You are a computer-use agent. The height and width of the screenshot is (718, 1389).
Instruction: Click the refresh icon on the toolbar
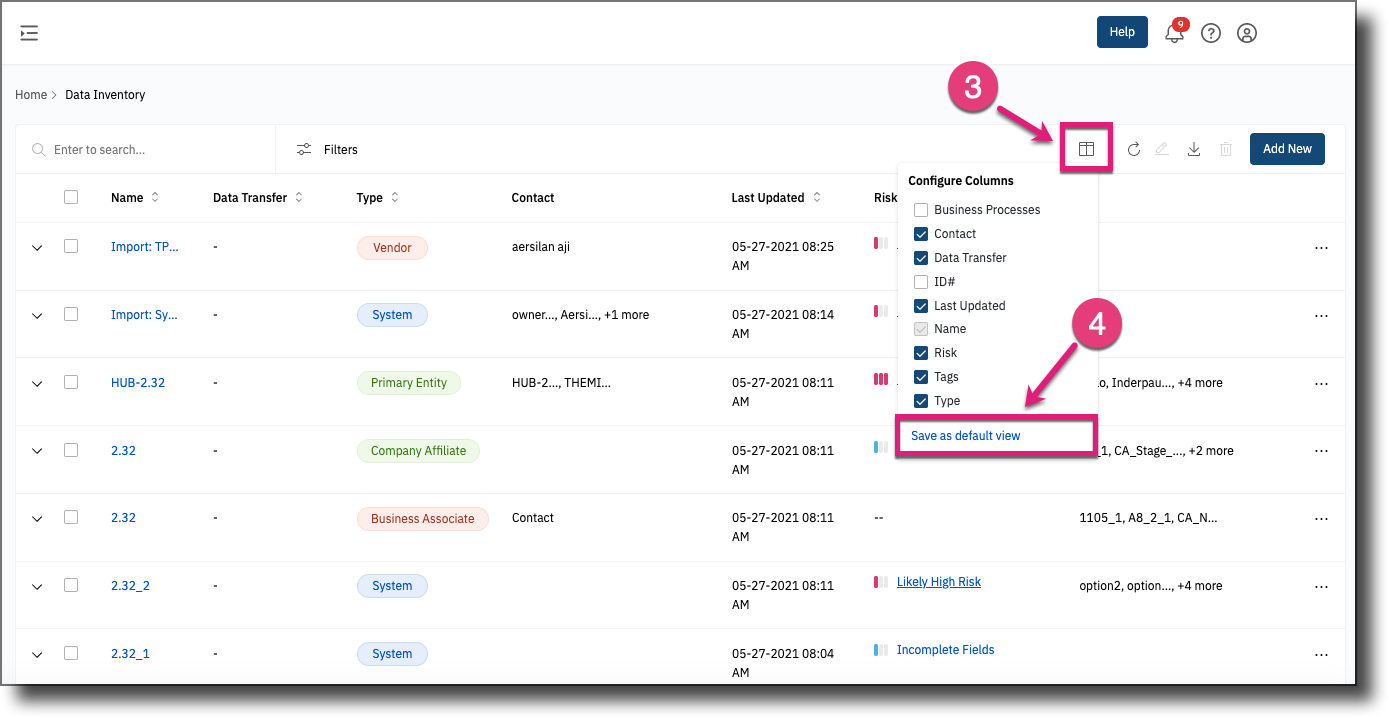click(x=1134, y=148)
